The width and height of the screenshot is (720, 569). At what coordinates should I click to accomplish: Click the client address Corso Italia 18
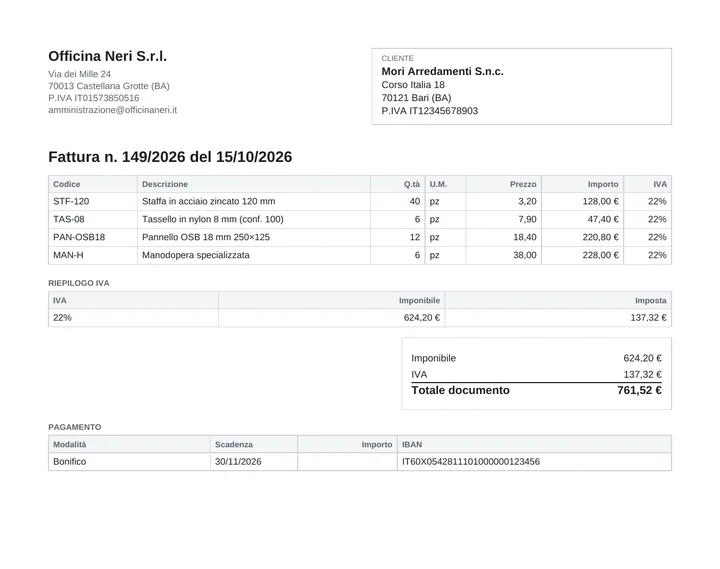[x=413, y=85]
